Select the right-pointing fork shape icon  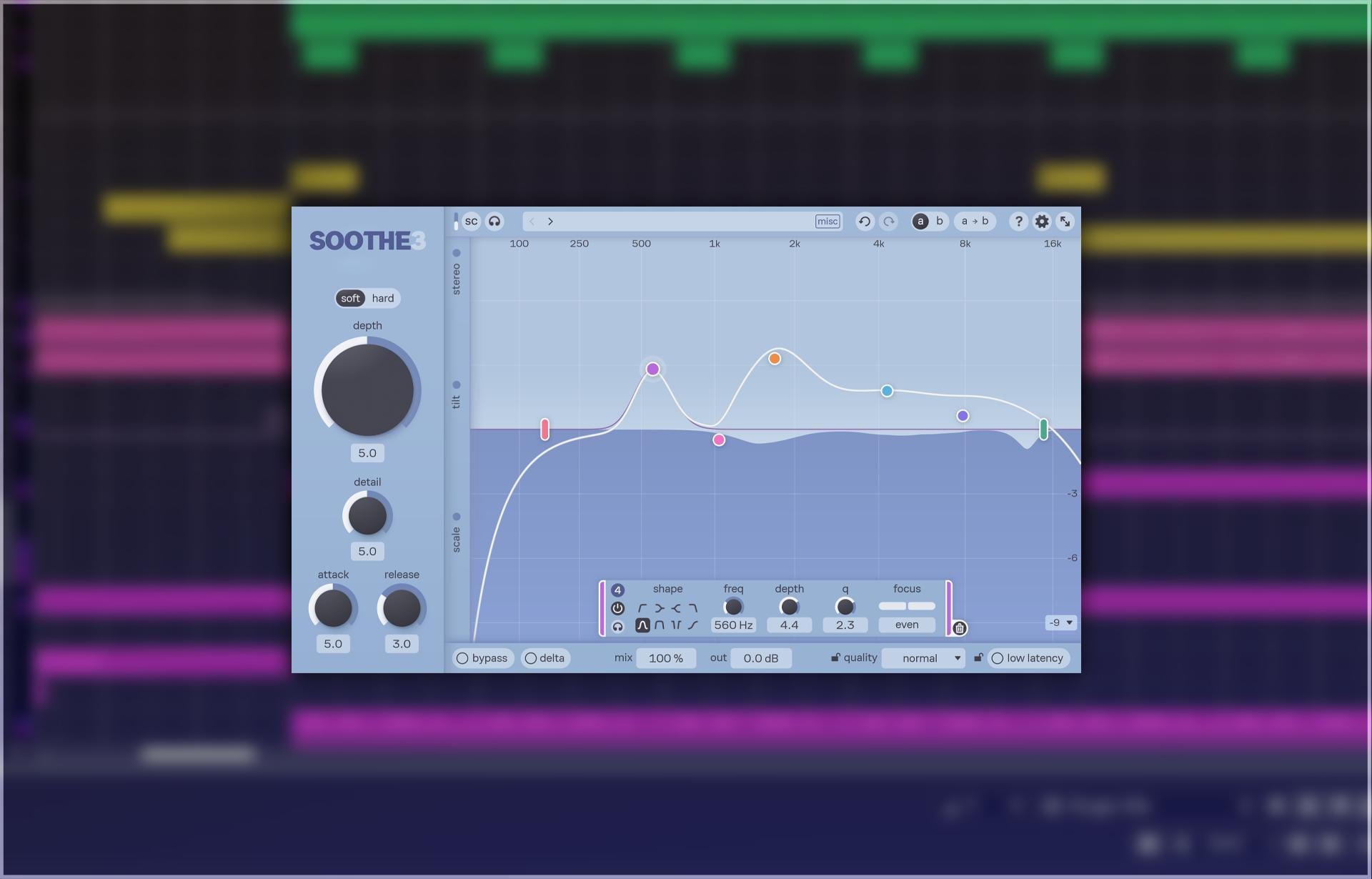[x=659, y=608]
